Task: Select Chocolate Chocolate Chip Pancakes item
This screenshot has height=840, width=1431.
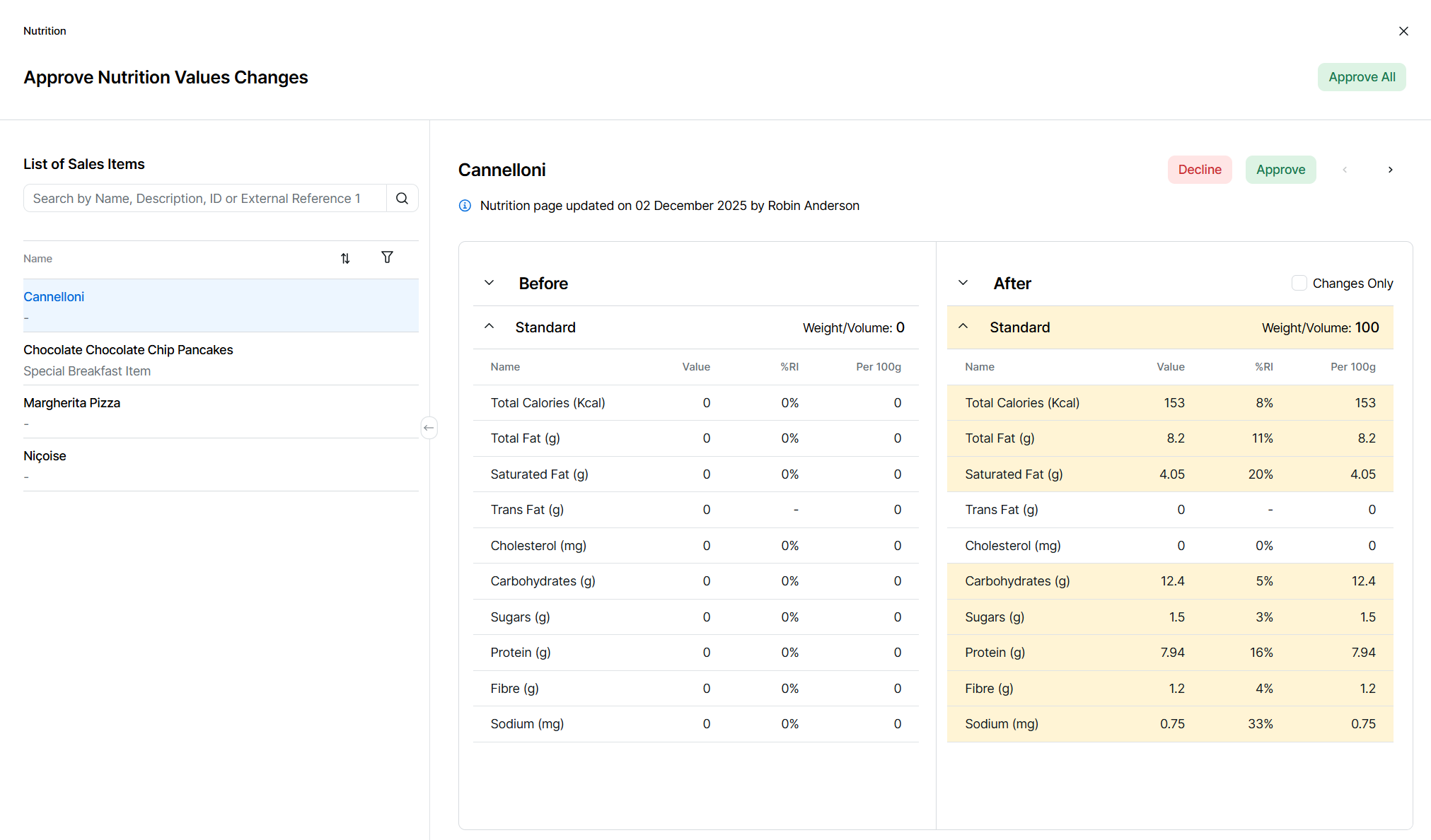Action: [x=128, y=350]
